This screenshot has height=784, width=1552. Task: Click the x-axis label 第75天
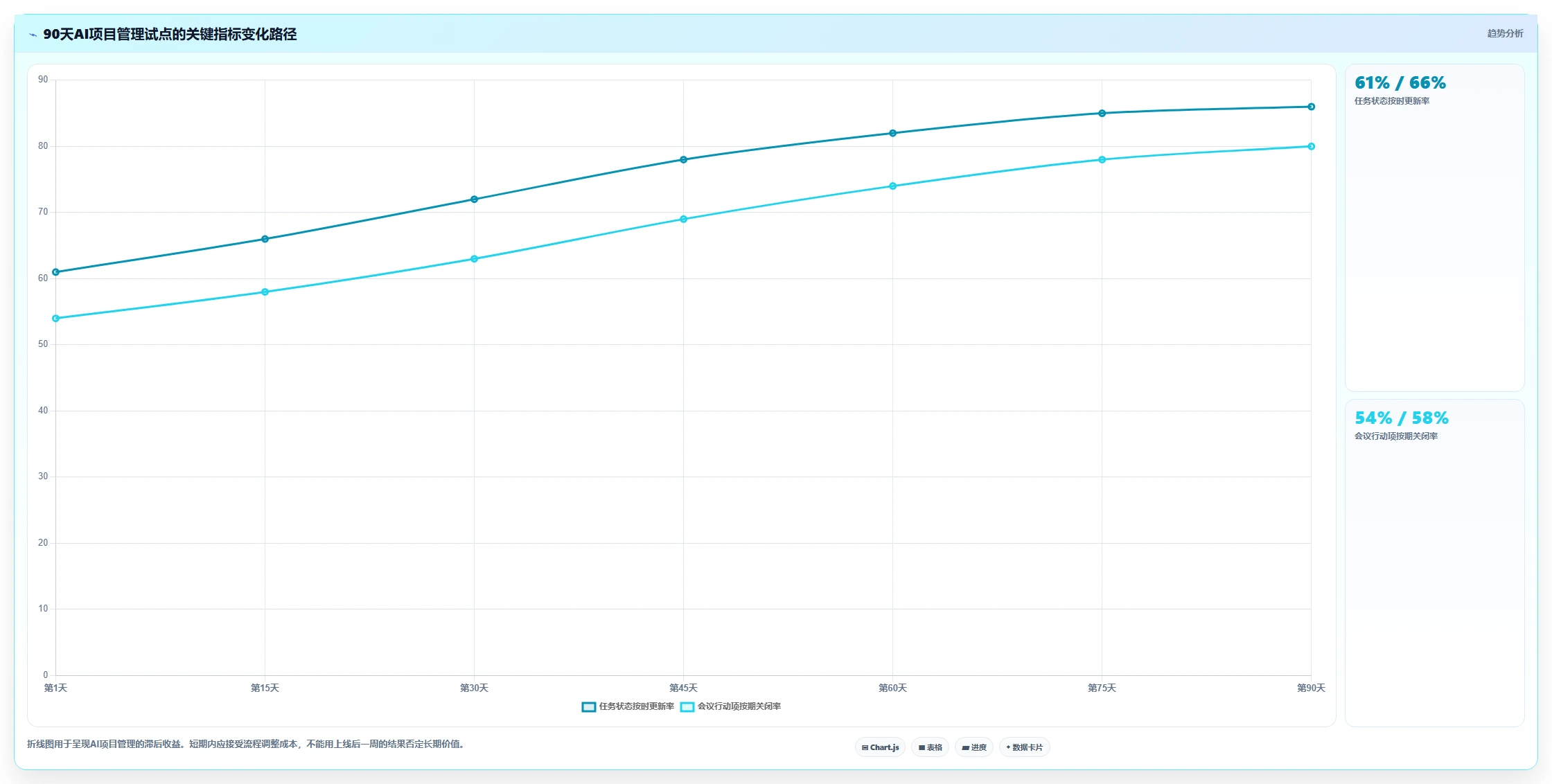pos(1102,688)
